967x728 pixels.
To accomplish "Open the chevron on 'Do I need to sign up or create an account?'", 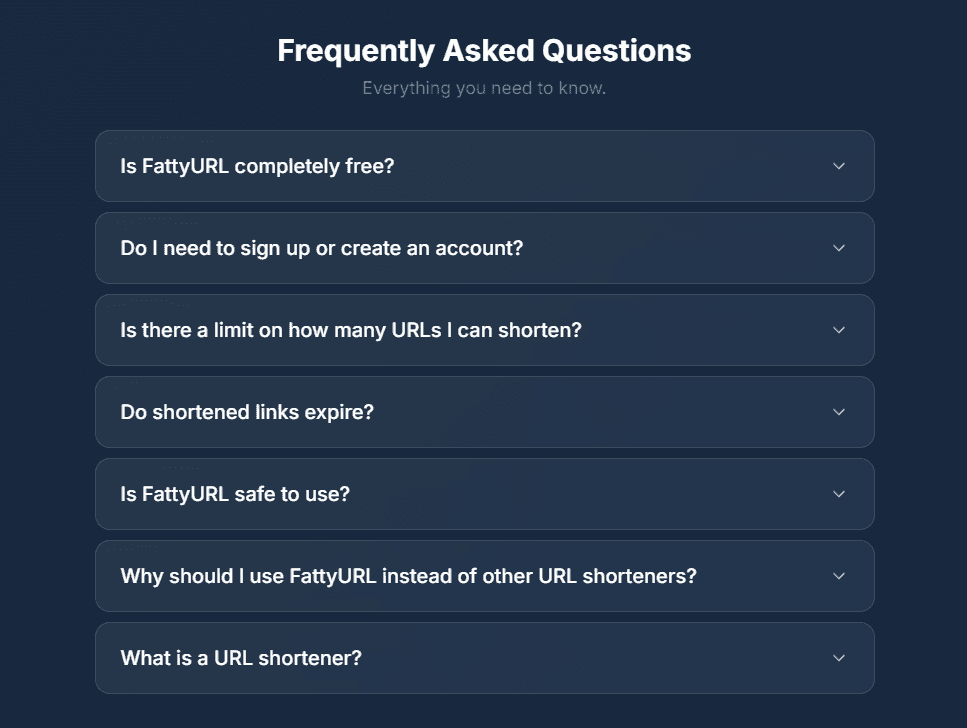I will pos(840,248).
